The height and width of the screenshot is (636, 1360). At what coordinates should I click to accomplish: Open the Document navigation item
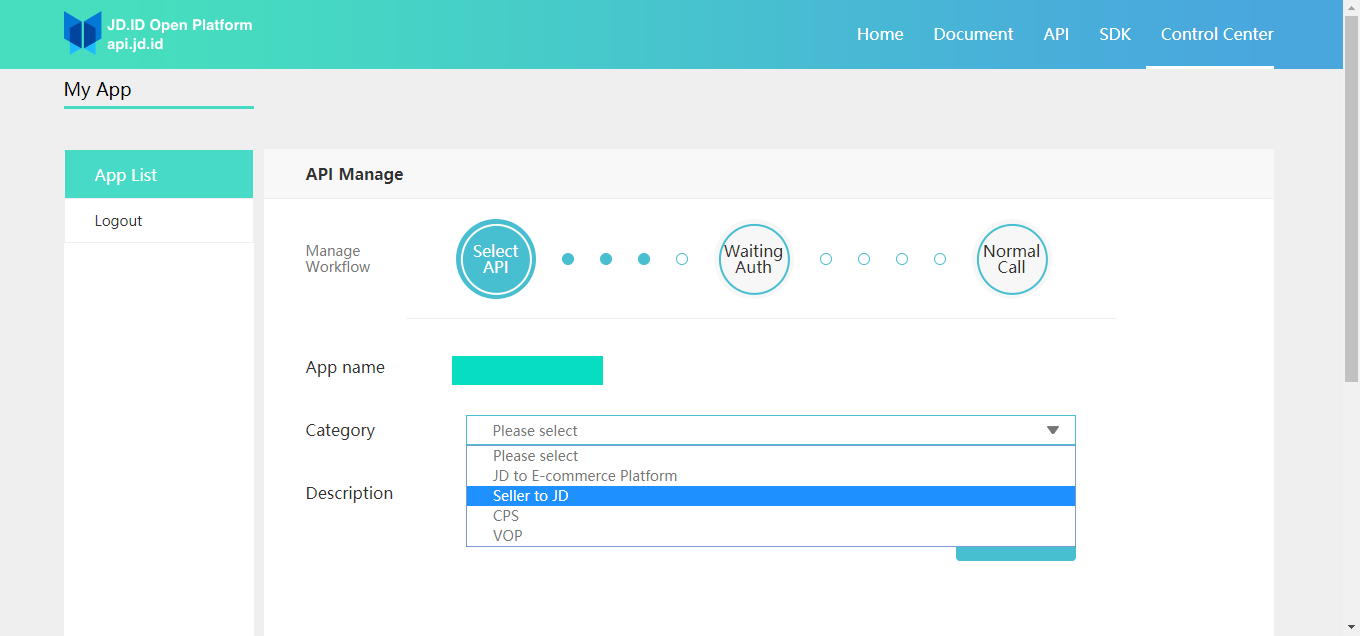coord(973,34)
